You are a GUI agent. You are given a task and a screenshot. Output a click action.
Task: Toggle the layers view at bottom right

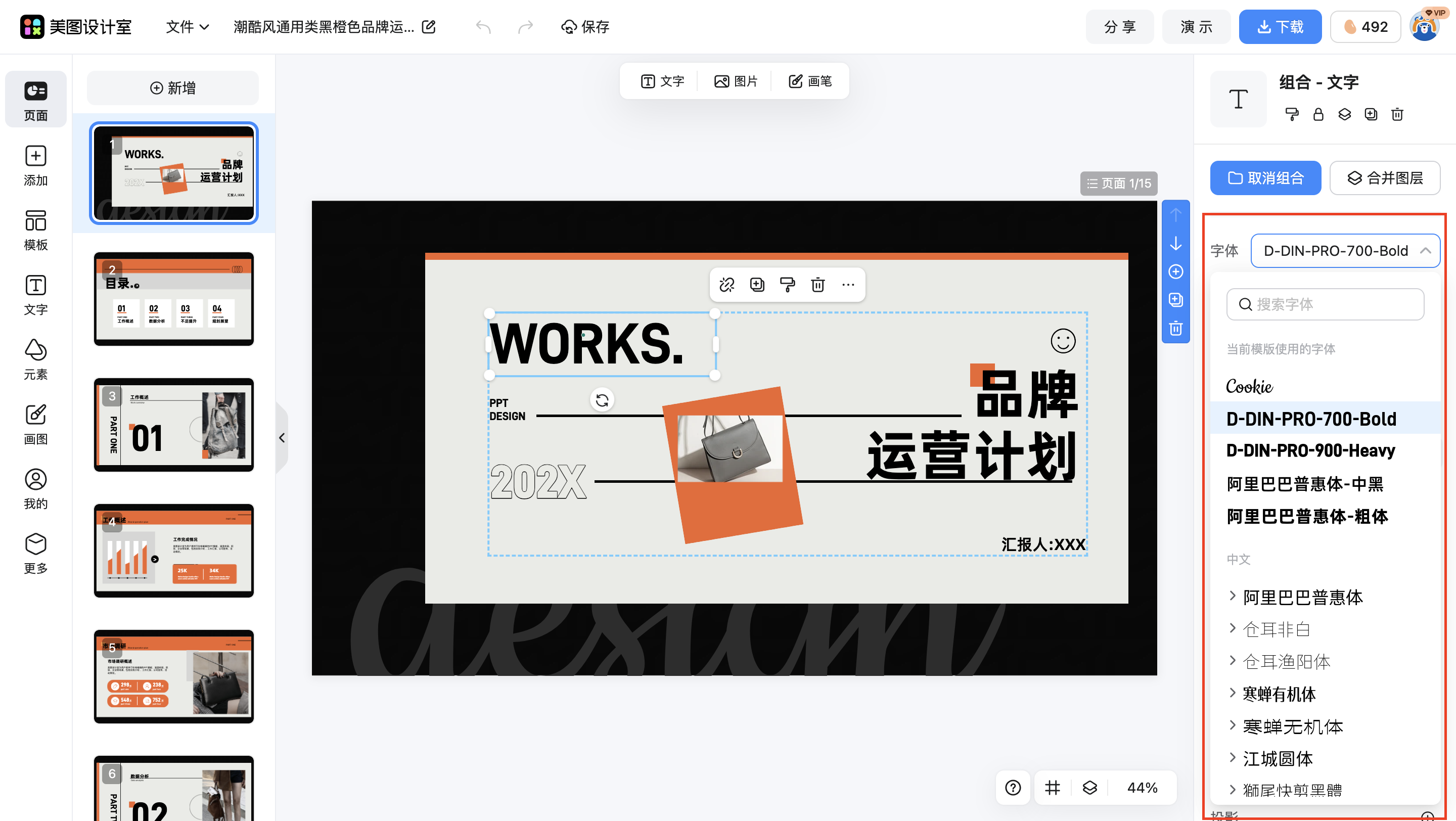(1088, 787)
